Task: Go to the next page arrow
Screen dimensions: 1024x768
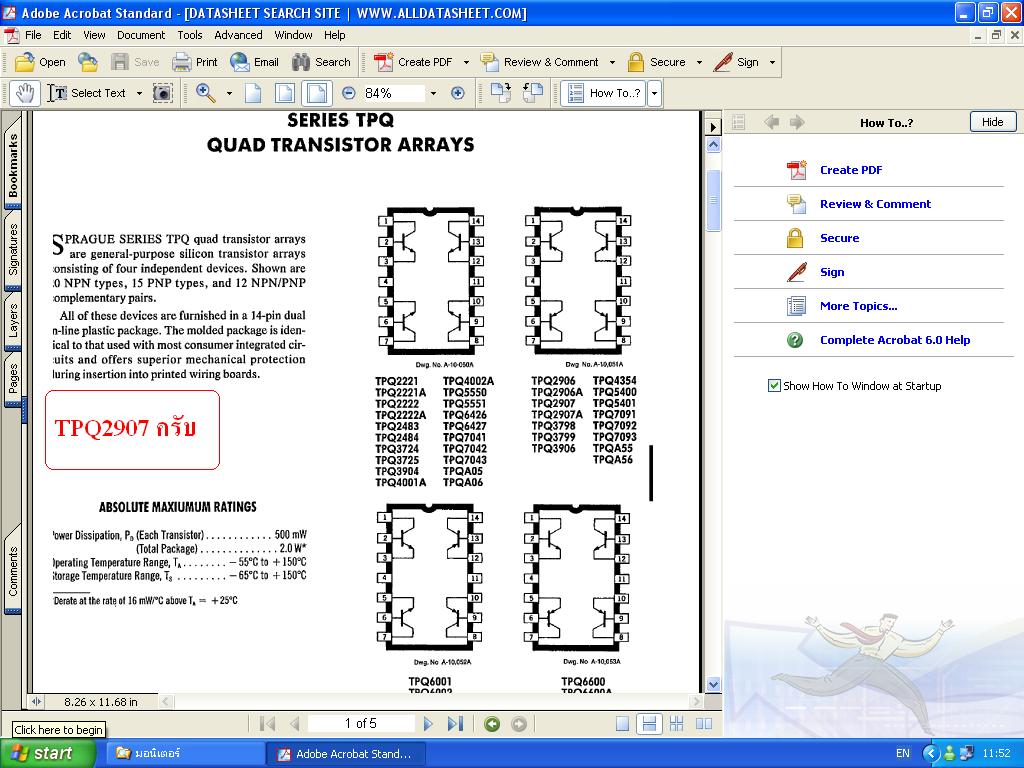Action: pyautogui.click(x=428, y=724)
